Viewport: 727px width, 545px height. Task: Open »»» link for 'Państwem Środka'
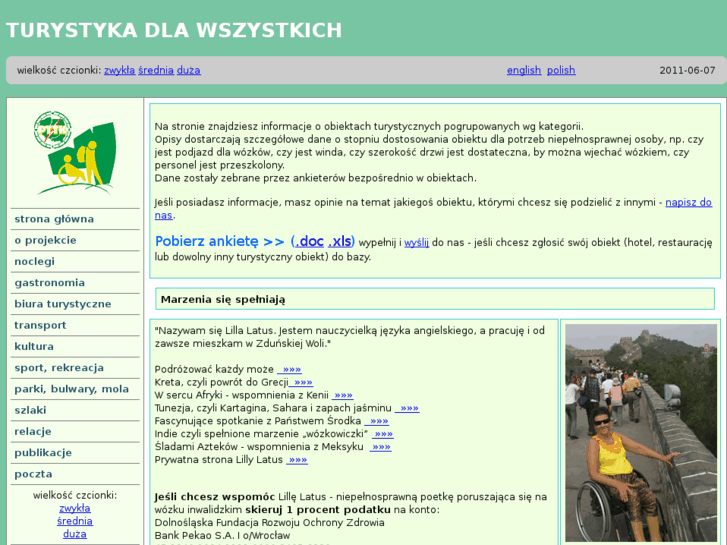(376, 421)
